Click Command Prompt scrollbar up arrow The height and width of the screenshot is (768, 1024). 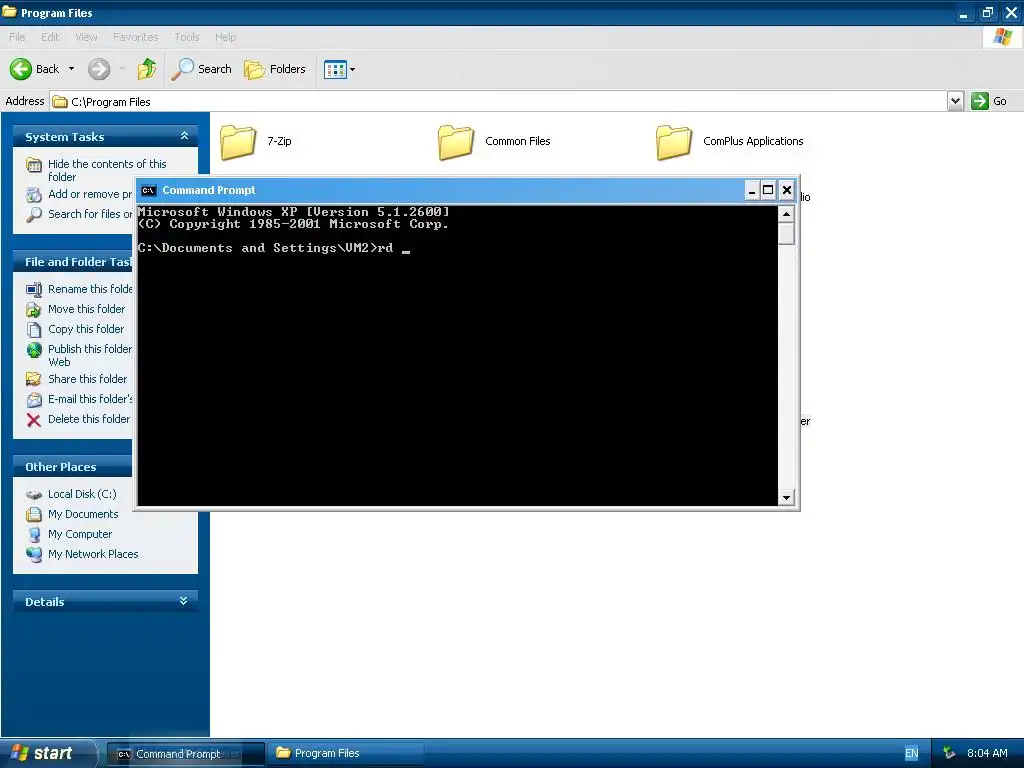coord(786,214)
